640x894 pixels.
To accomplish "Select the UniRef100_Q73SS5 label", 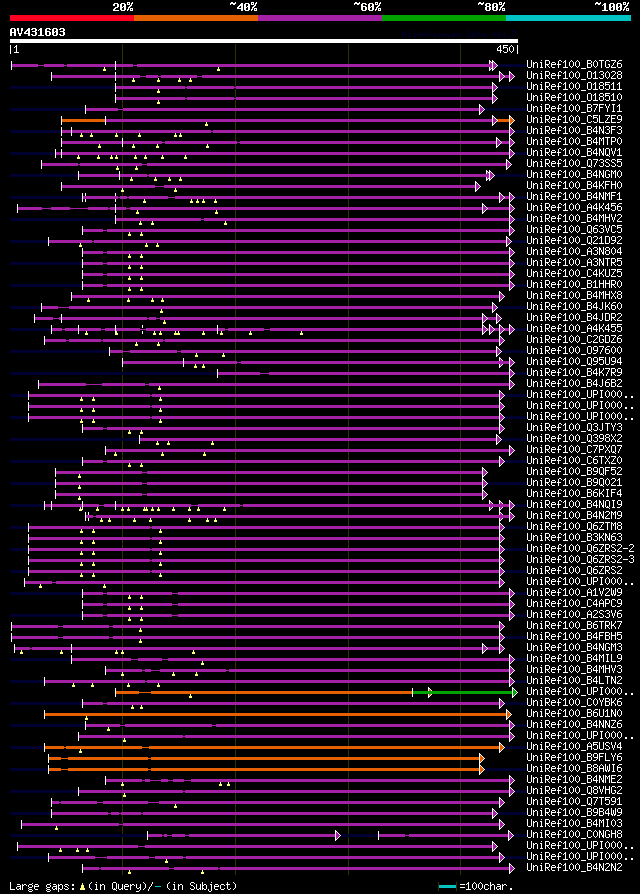I will pos(574,164).
